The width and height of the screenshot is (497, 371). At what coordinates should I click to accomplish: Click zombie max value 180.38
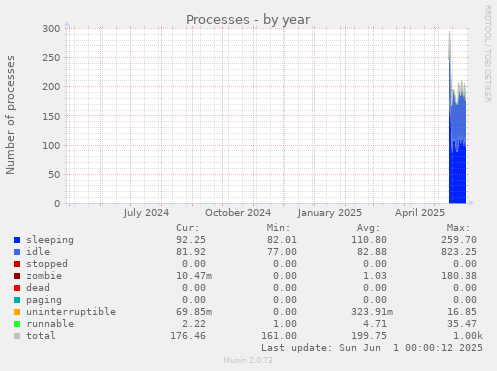pos(459,276)
